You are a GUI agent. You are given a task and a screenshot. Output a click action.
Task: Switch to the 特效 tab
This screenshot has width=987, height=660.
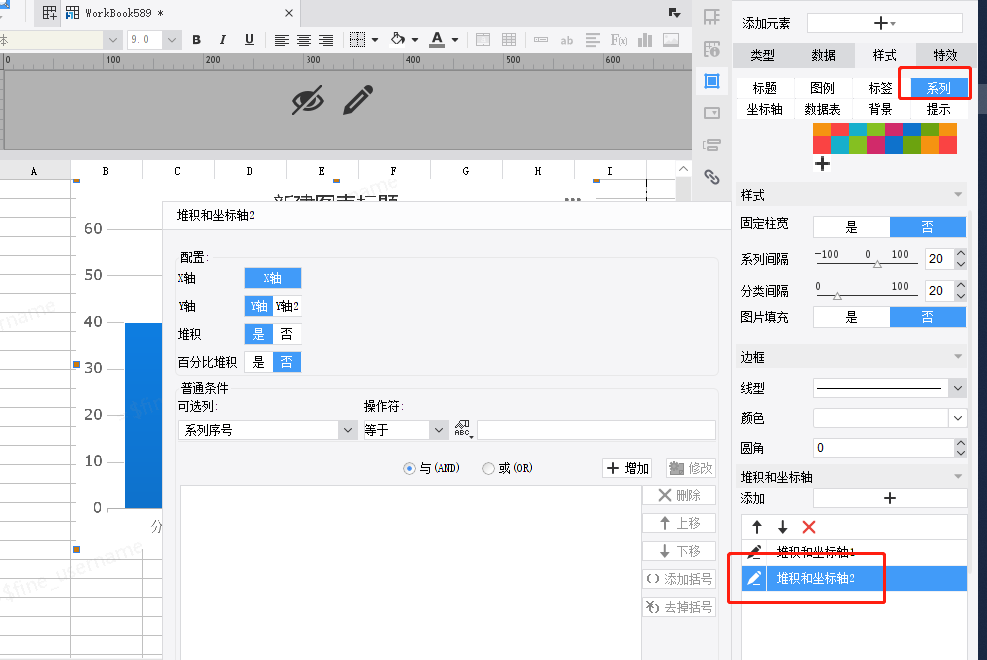pyautogui.click(x=945, y=55)
